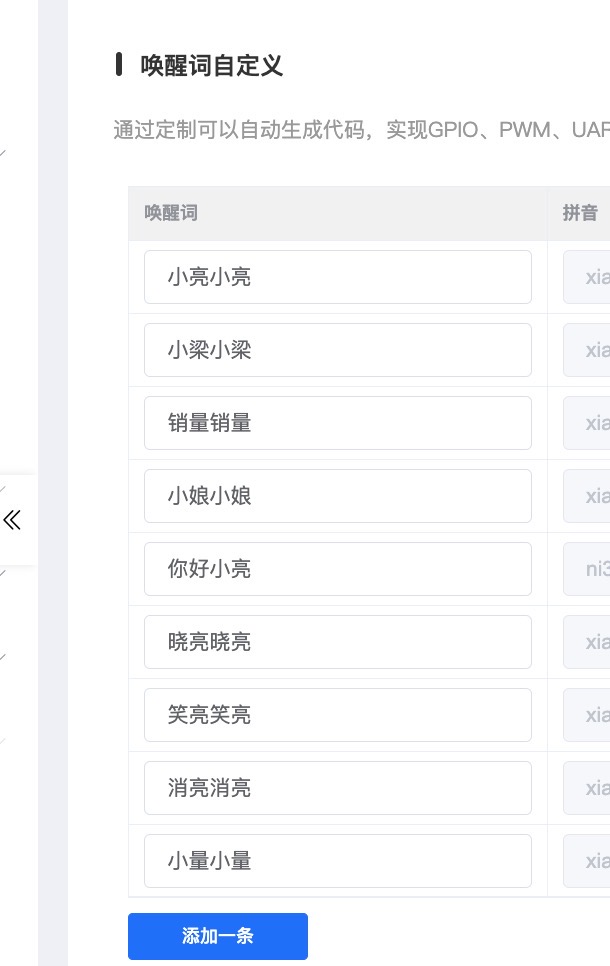Viewport: 610px width, 966px height.
Task: Select the last wake word 小量小量
Action: [x=337, y=861]
